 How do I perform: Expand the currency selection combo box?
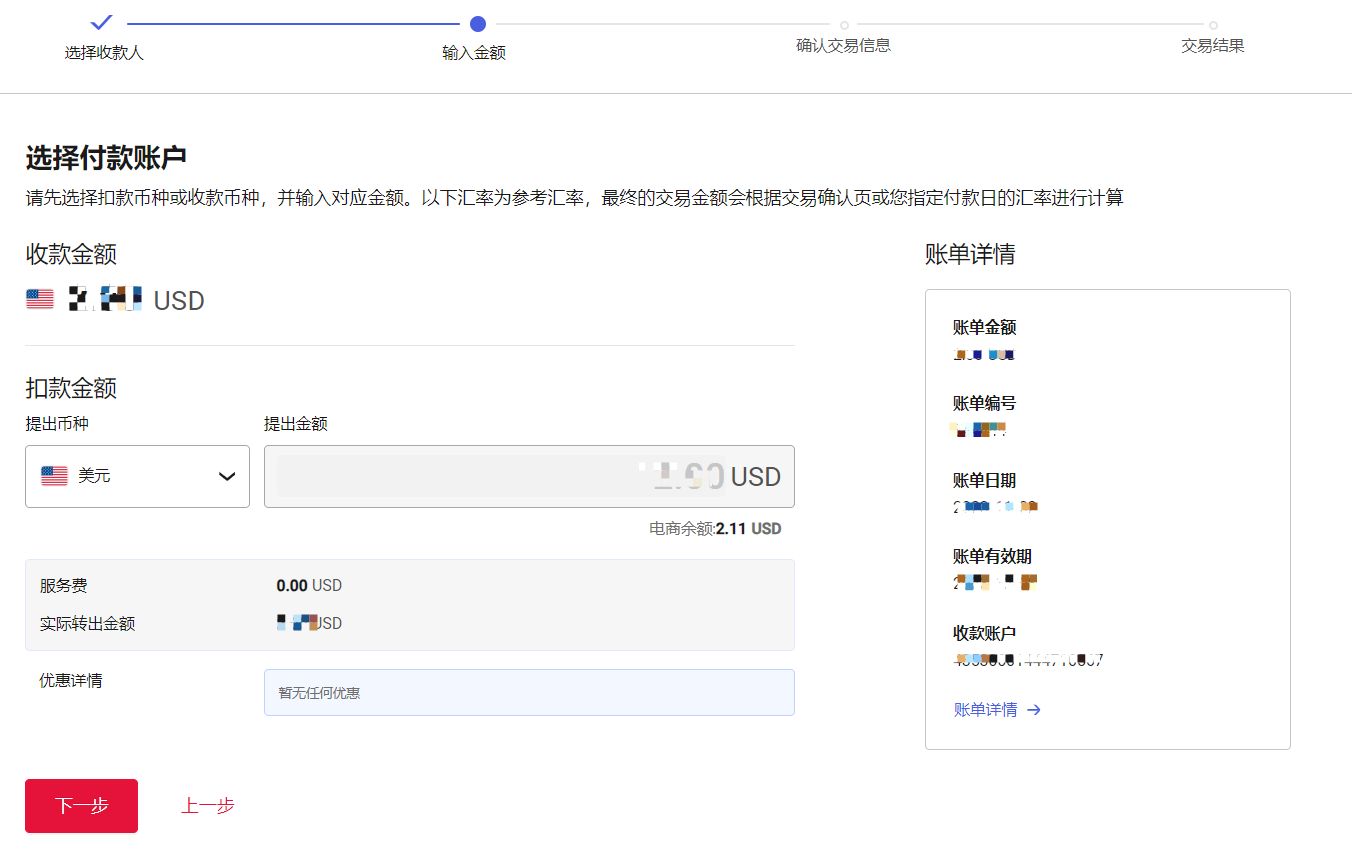click(x=137, y=476)
